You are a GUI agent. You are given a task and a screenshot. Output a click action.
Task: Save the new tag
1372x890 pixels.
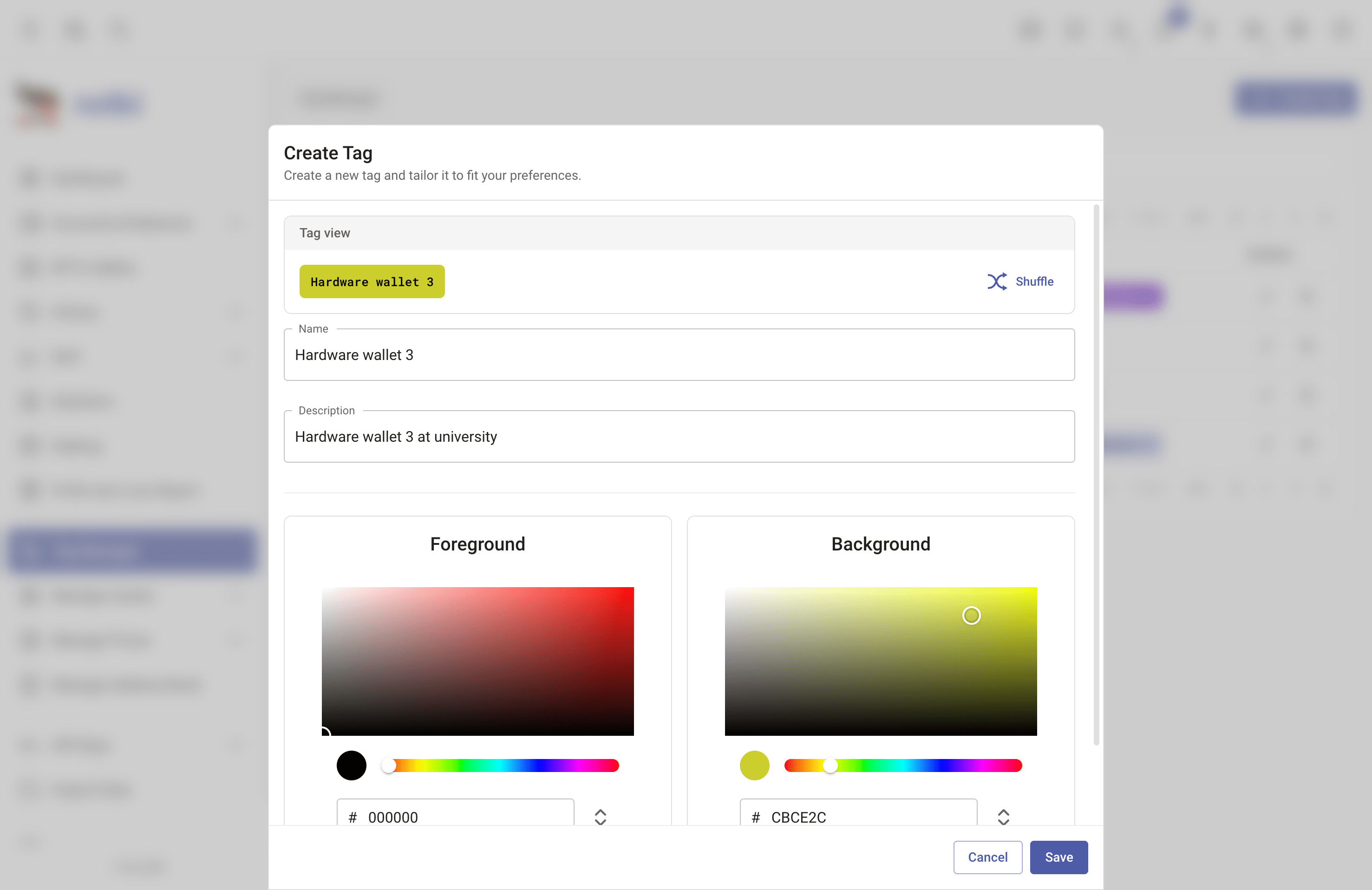[x=1058, y=857]
